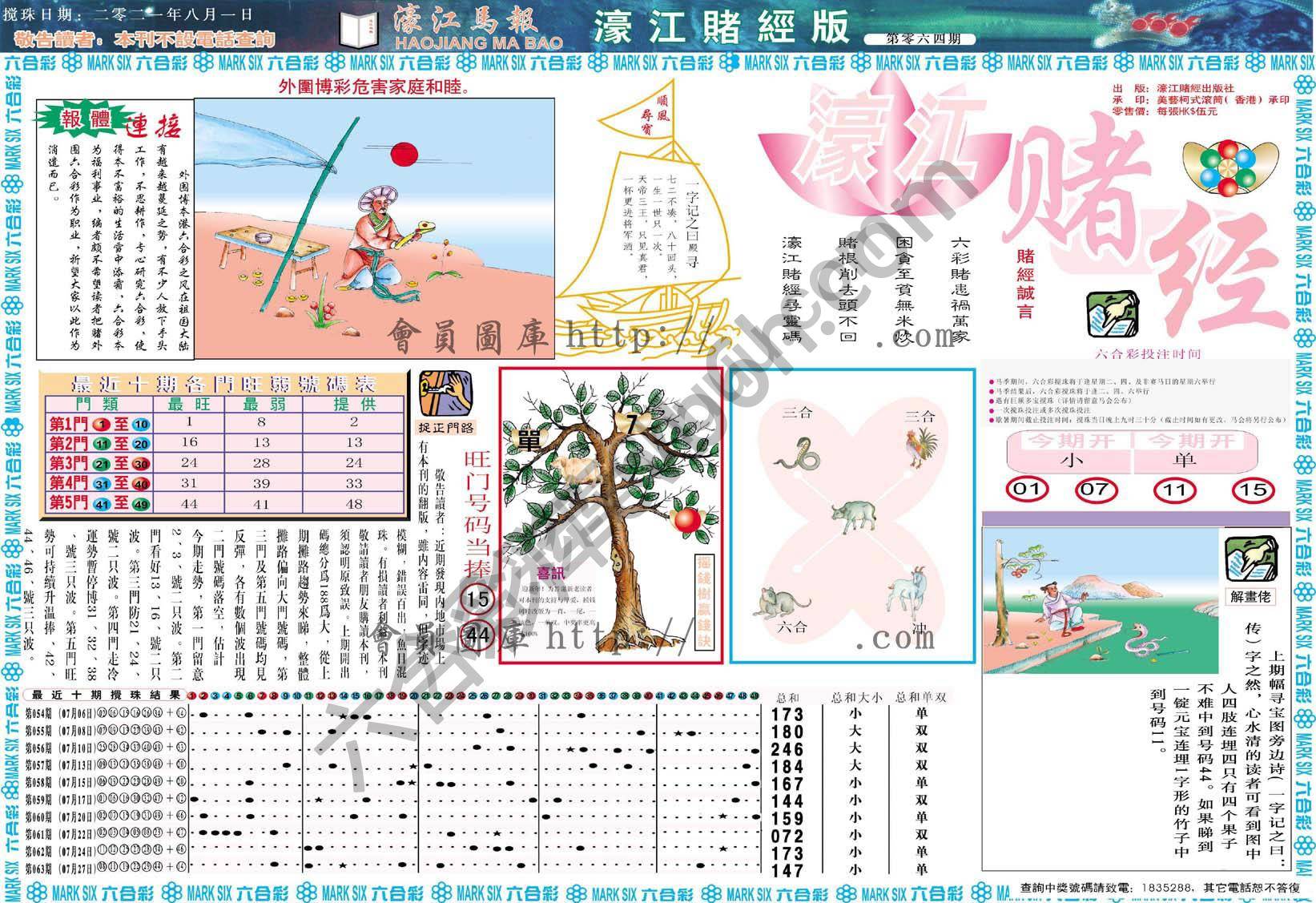Click the red 喜訊 heading under the tree
Image resolution: width=1316 pixels, height=903 pixels.
552,573
